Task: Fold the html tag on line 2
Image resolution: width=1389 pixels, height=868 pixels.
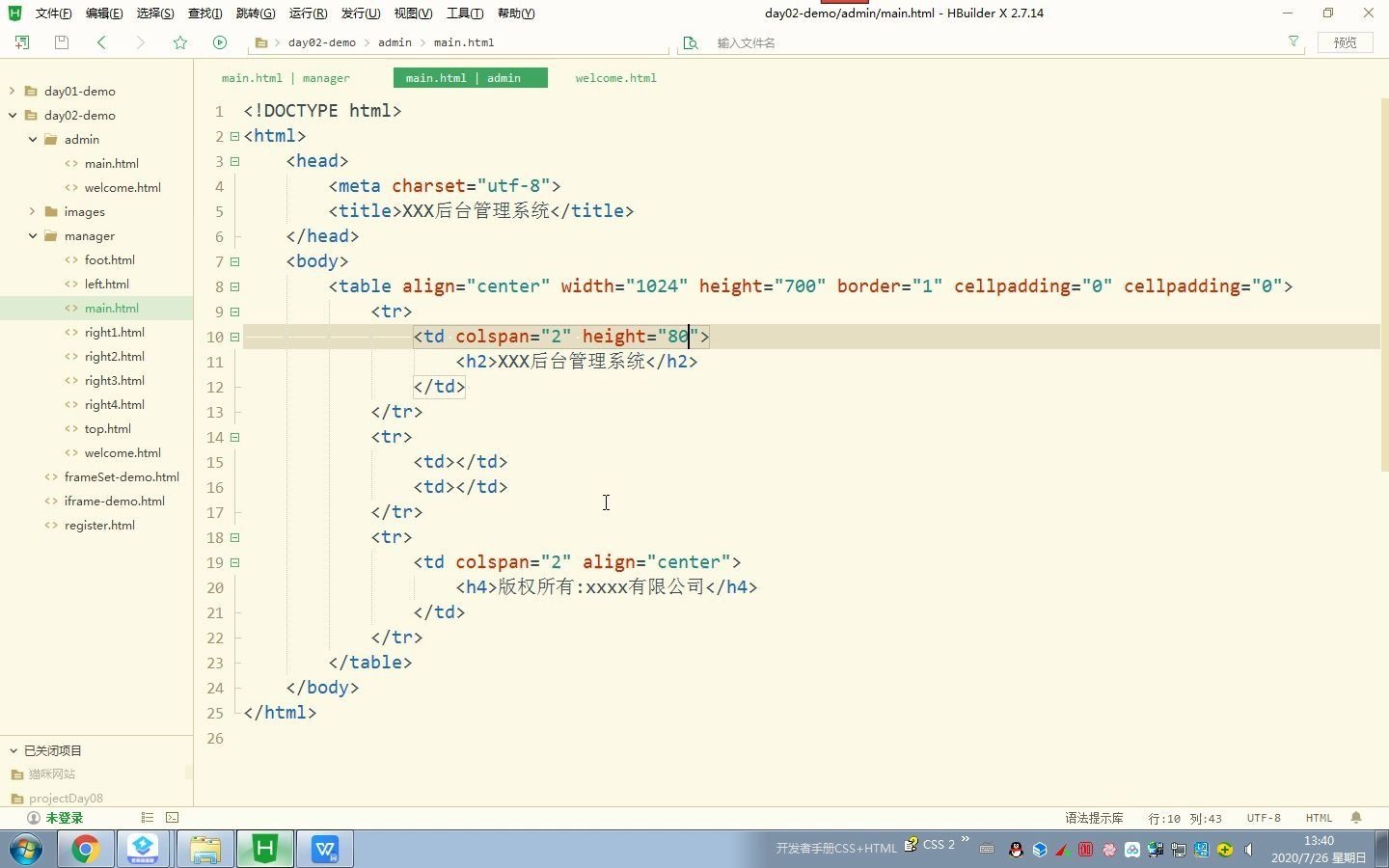Action: [x=234, y=136]
